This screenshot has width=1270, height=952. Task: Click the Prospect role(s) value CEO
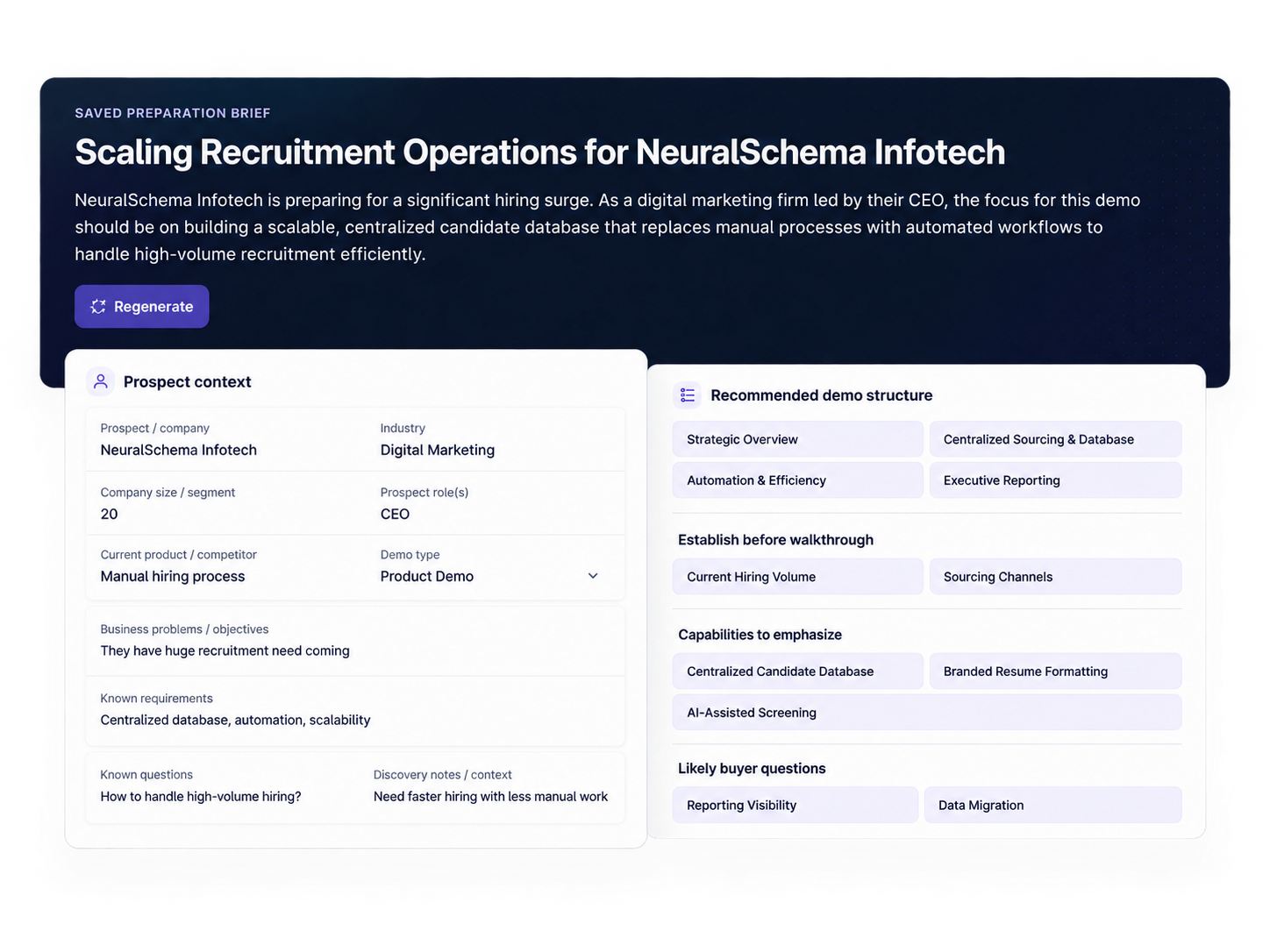pos(395,514)
